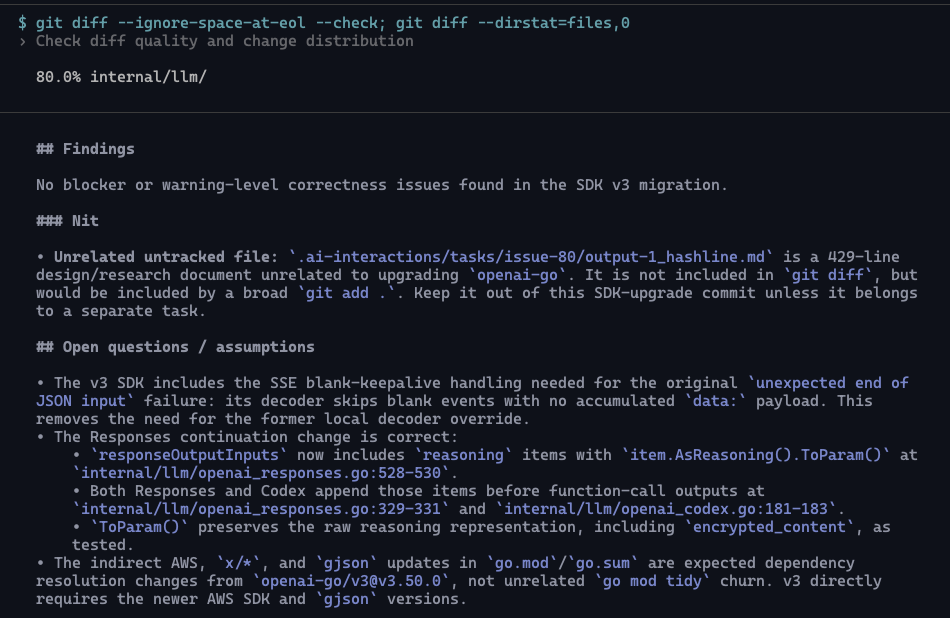Screen dimensions: 950x618
Task: Click the 'unexpected end of' error text
Action: [x=829, y=383]
